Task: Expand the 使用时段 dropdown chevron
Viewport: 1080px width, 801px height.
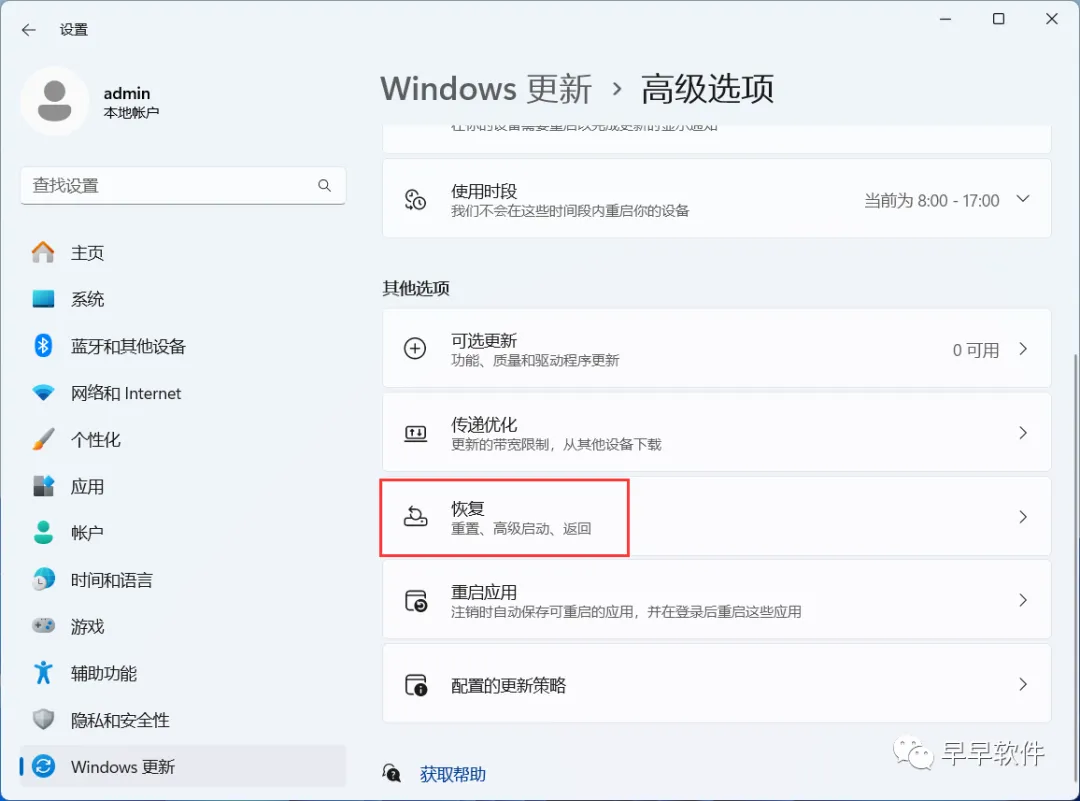Action: (x=1023, y=199)
